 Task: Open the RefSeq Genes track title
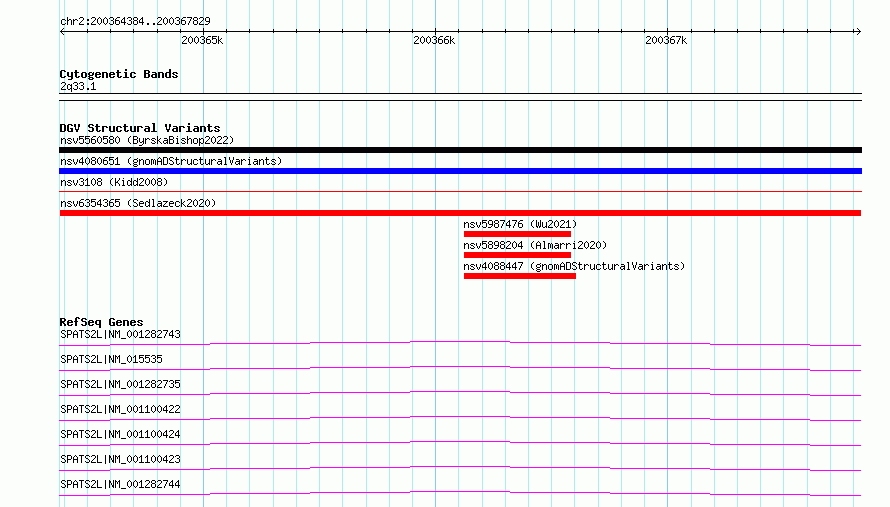point(101,322)
